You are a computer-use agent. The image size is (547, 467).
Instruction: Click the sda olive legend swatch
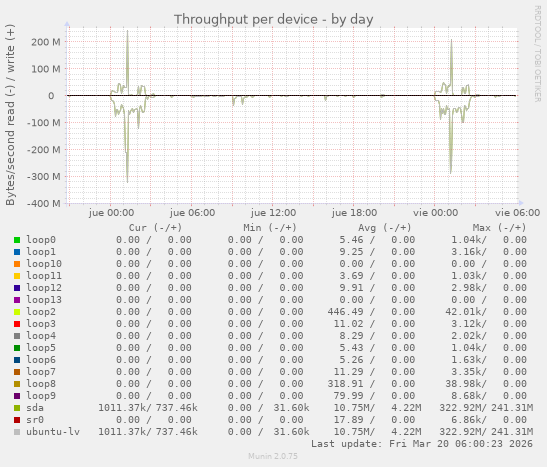click(17, 408)
